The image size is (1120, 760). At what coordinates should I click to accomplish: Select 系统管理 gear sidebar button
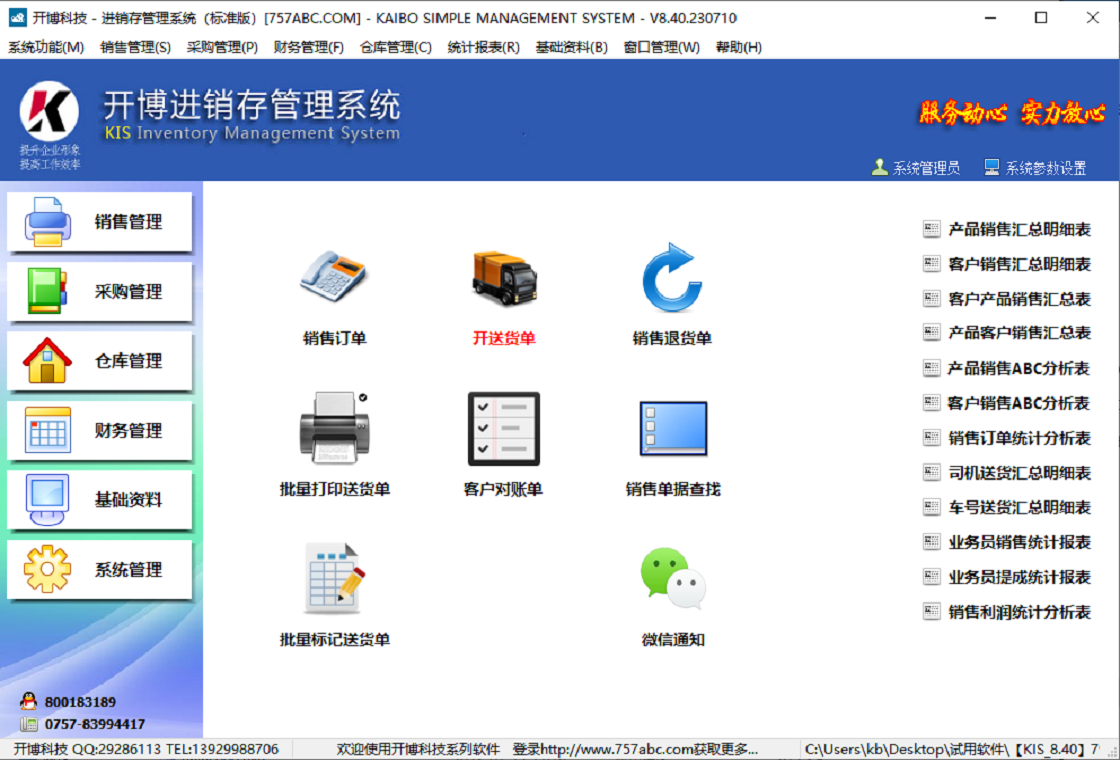100,570
